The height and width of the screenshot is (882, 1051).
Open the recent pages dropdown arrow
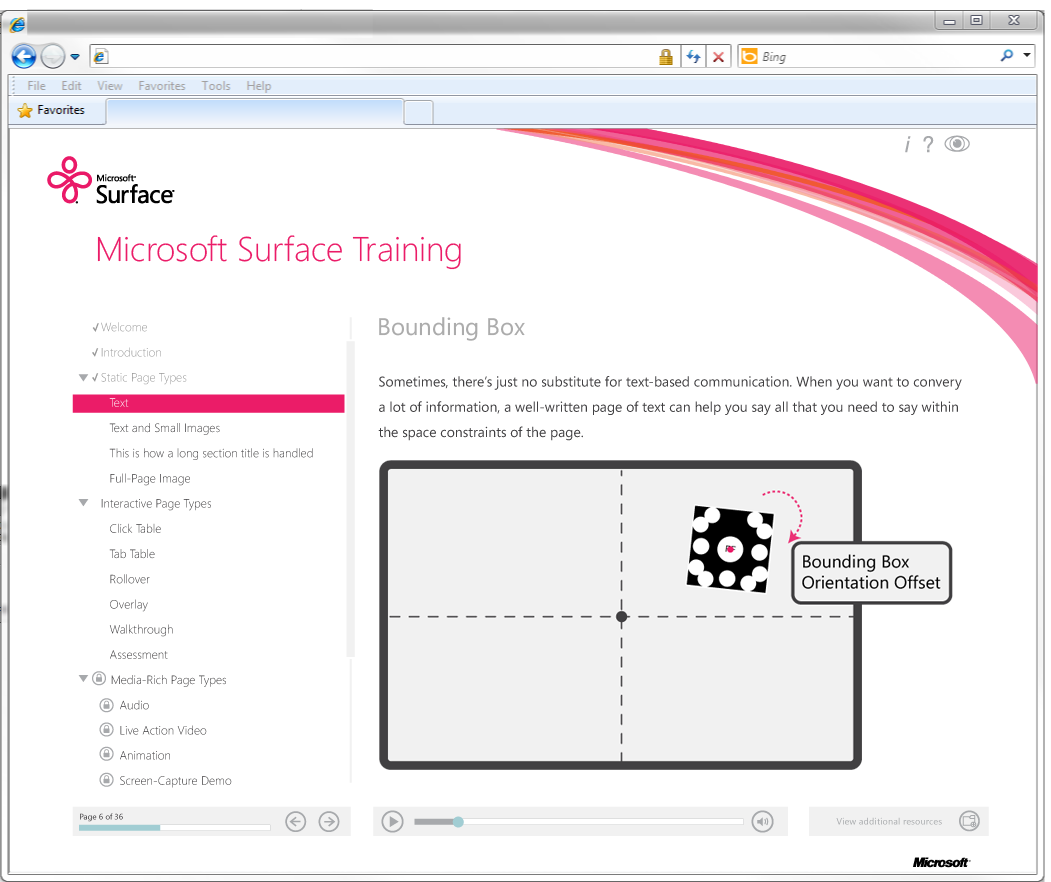point(75,57)
